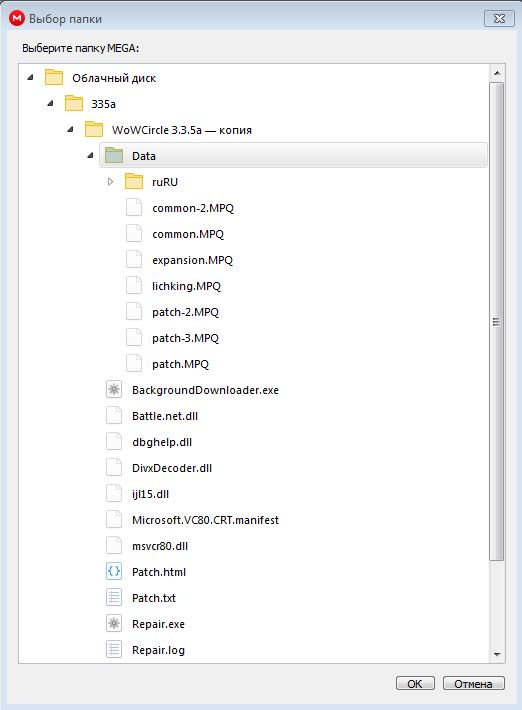Click the Patch.html braces icon
This screenshot has height=710, width=522.
coord(114,571)
